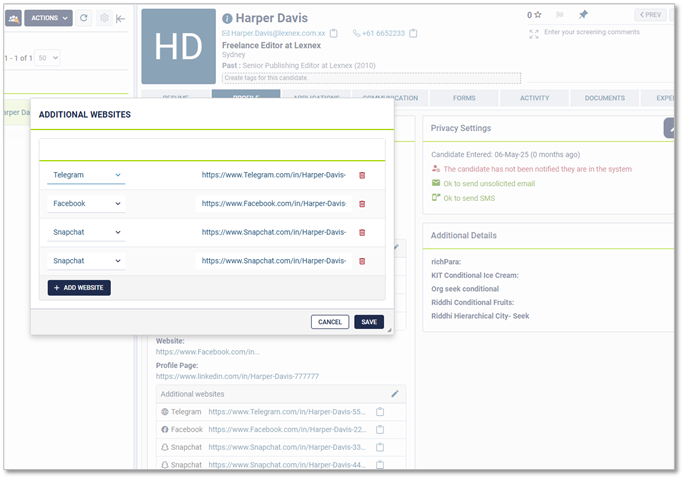683x478 pixels.
Task: Open the Telegram link in Additional websites list
Action: pos(287,412)
